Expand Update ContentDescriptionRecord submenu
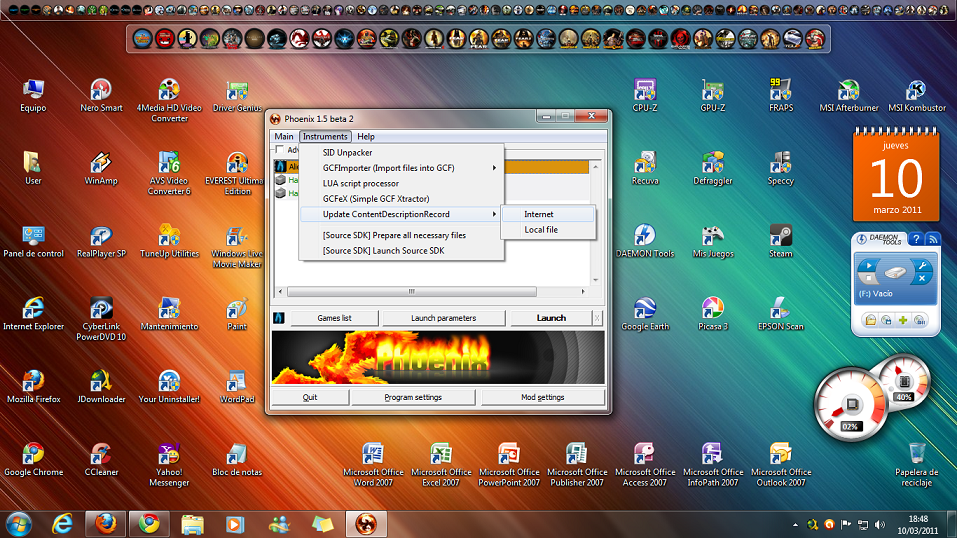Image resolution: width=957 pixels, height=538 pixels. point(401,214)
